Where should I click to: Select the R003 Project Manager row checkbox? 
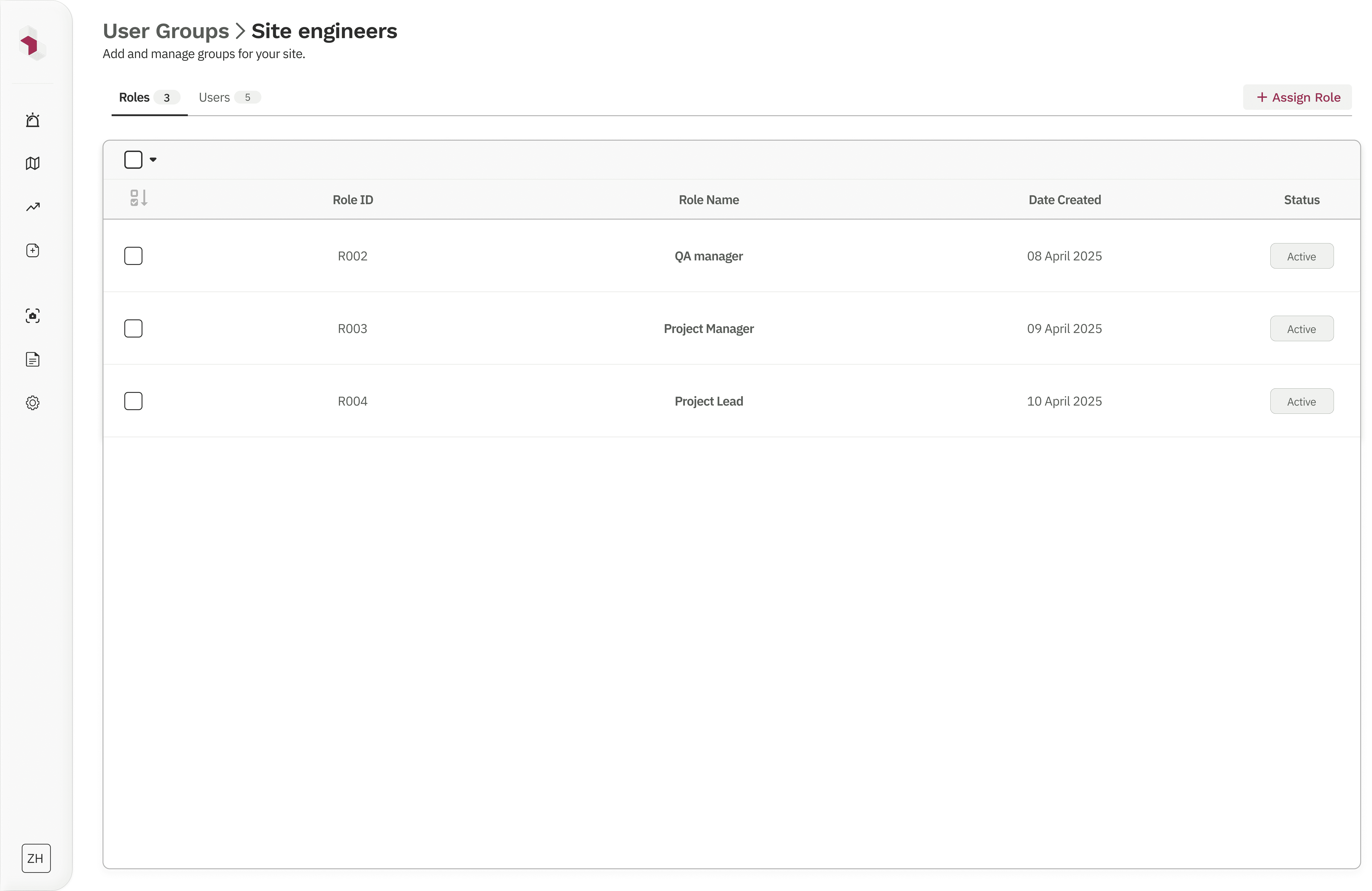pyautogui.click(x=133, y=328)
